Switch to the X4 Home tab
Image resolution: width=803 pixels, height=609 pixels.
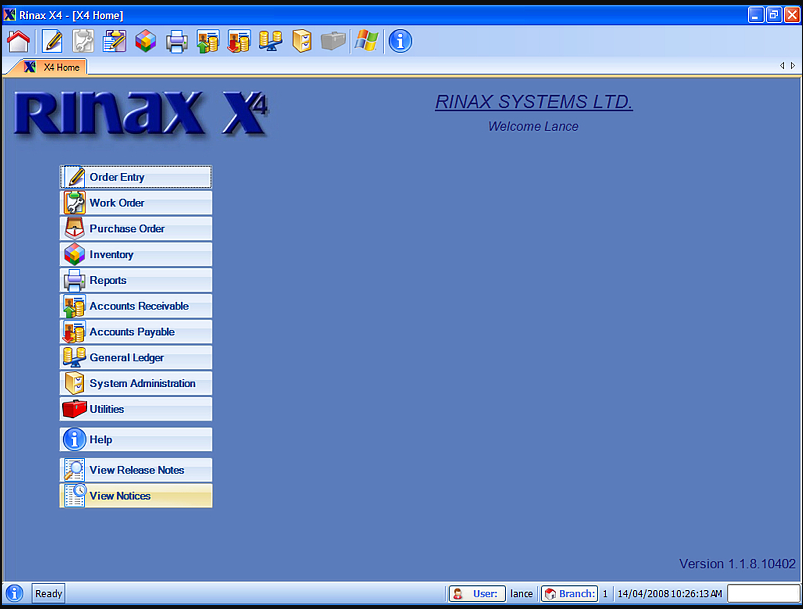point(53,67)
